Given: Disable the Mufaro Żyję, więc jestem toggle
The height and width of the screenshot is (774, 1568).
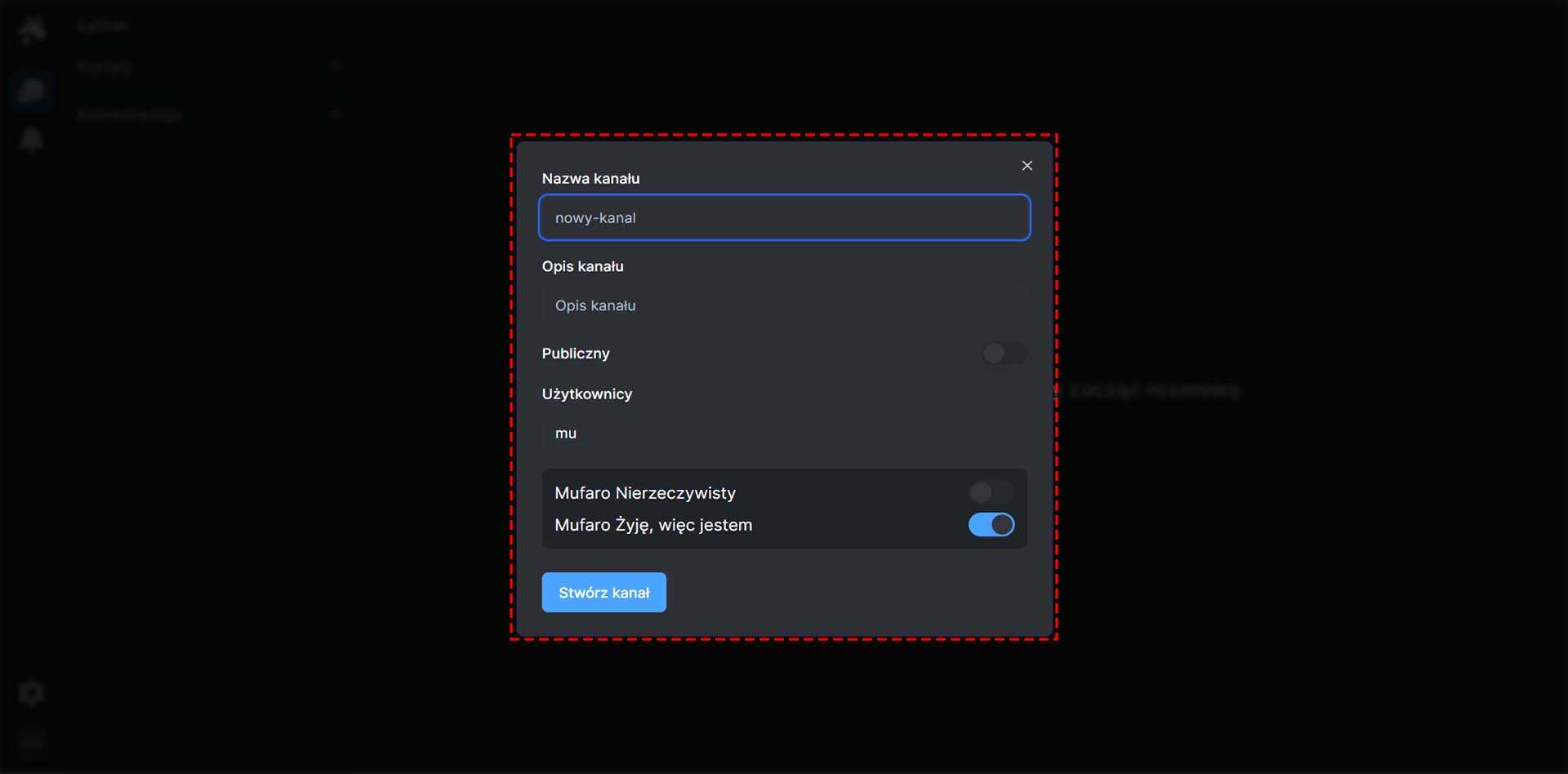Looking at the screenshot, I should [991, 525].
